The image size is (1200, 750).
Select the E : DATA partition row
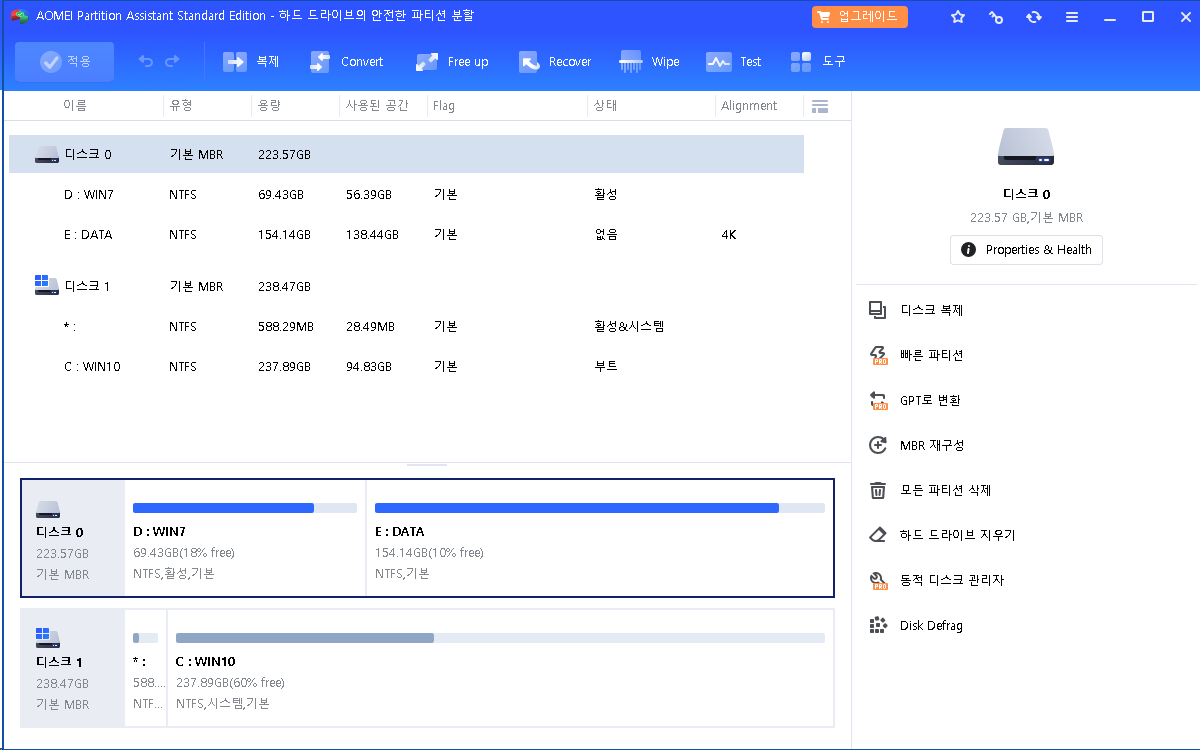point(406,234)
